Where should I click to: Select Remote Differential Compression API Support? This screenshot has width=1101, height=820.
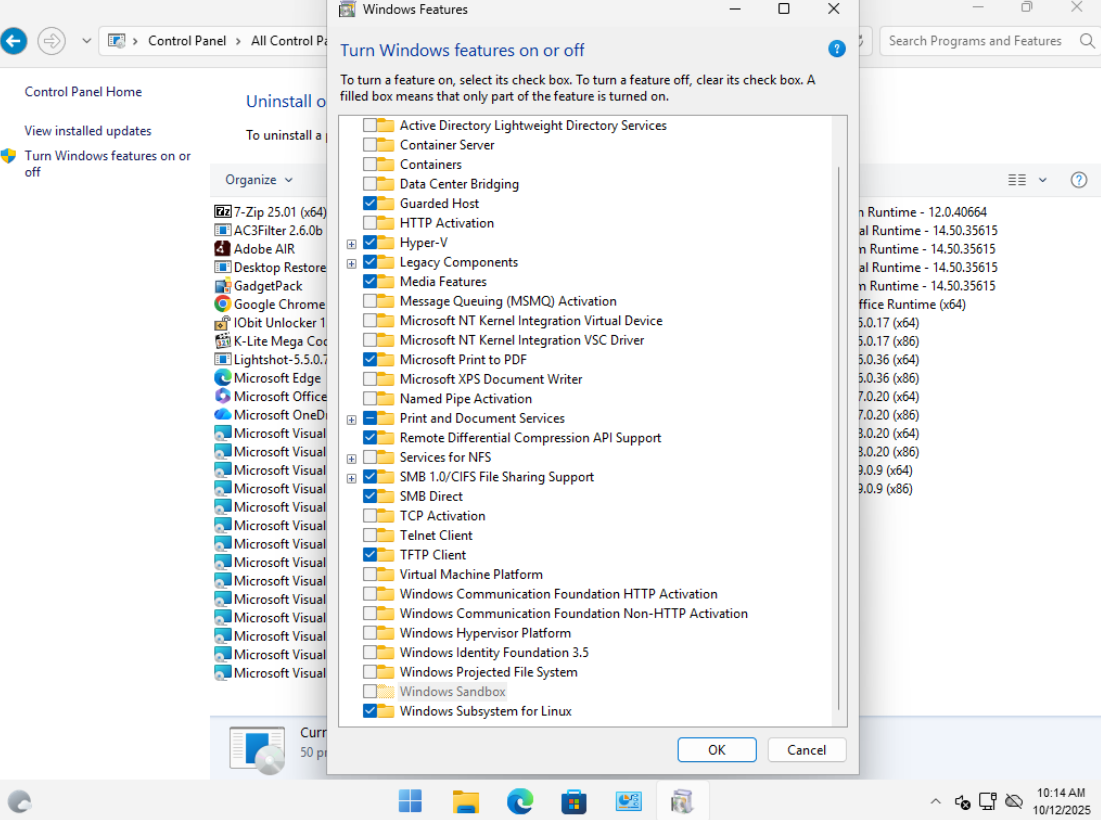point(530,437)
